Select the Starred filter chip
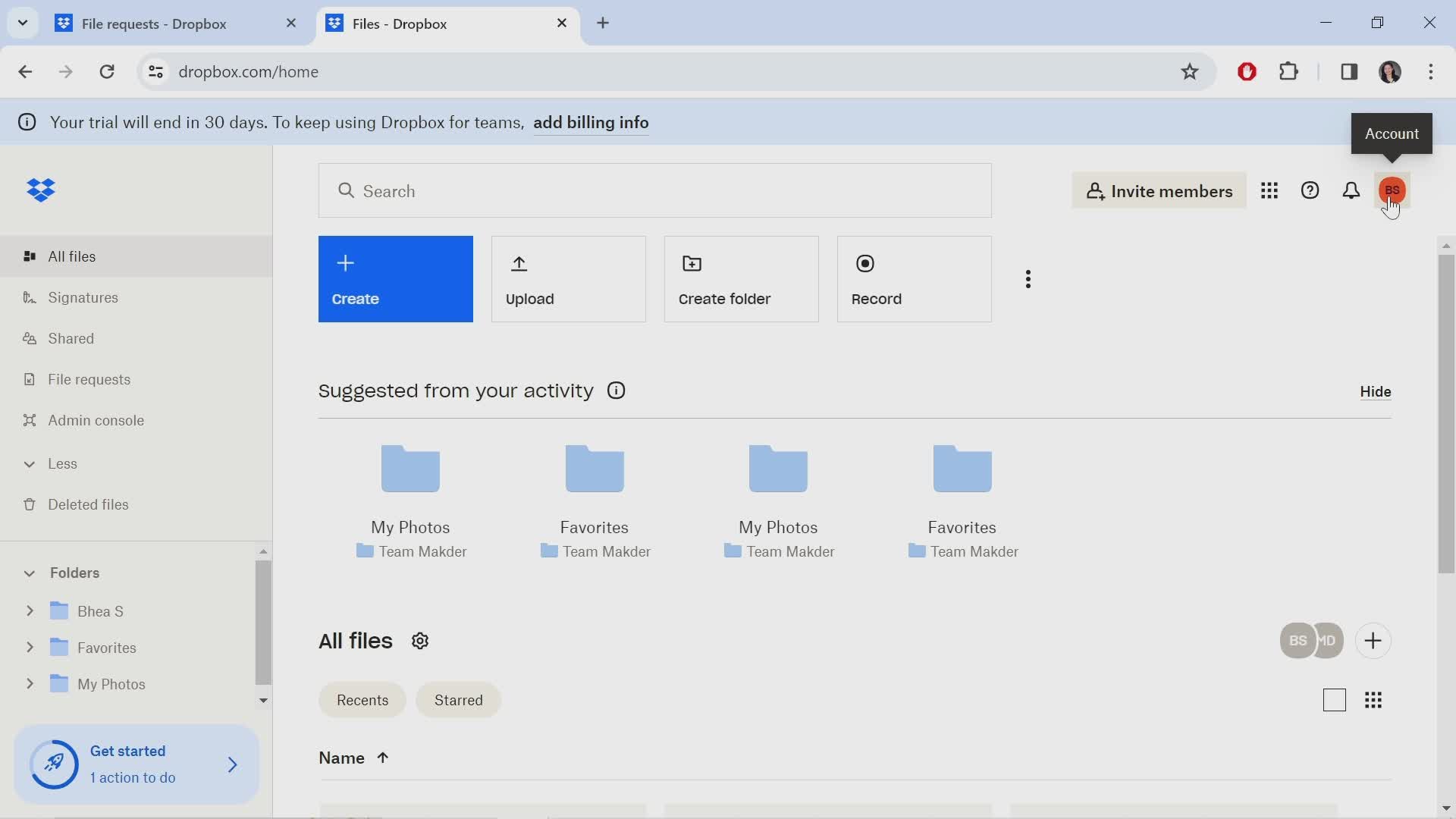Image resolution: width=1456 pixels, height=819 pixels. point(458,700)
